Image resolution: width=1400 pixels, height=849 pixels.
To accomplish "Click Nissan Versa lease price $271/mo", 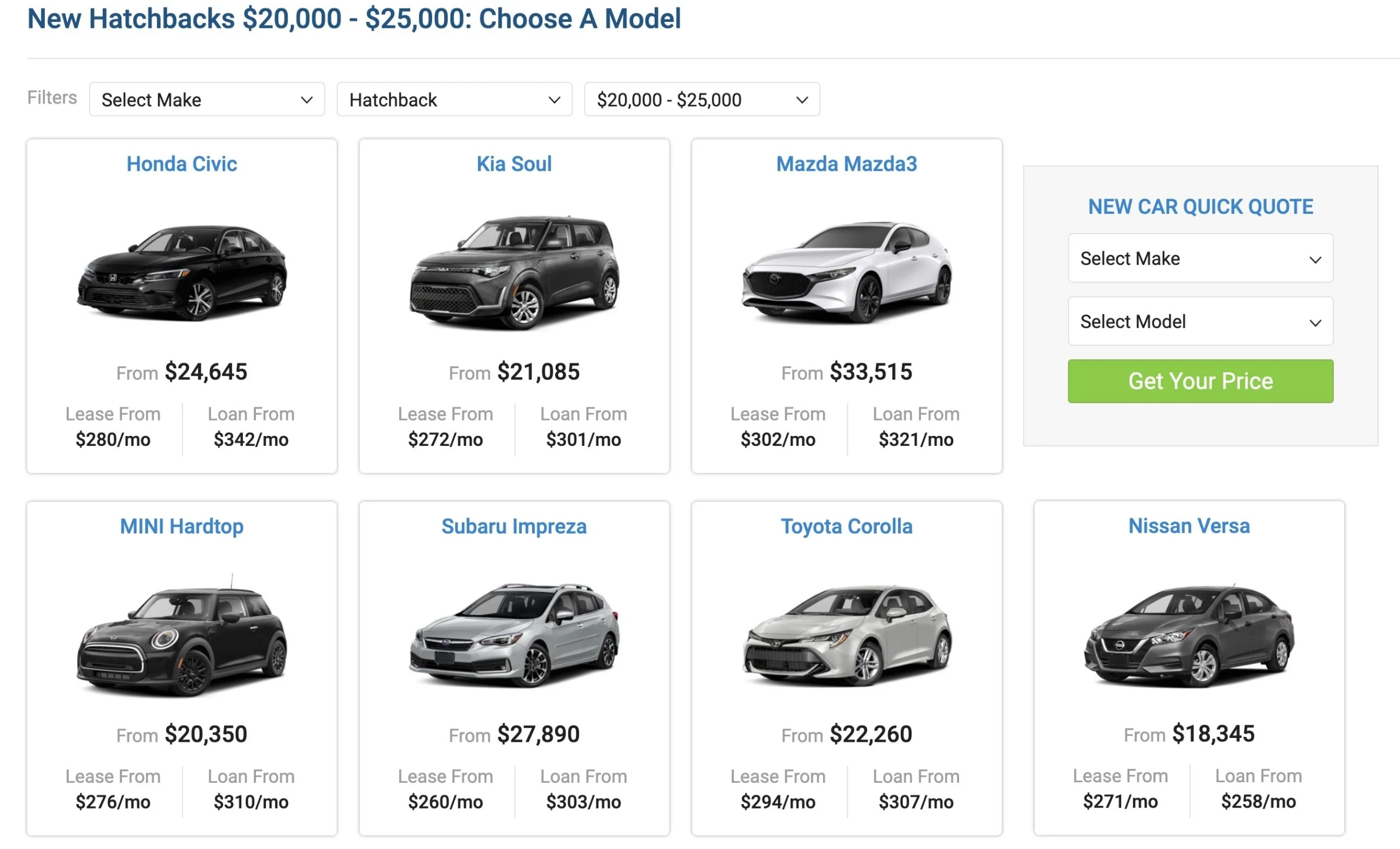I will [1121, 801].
